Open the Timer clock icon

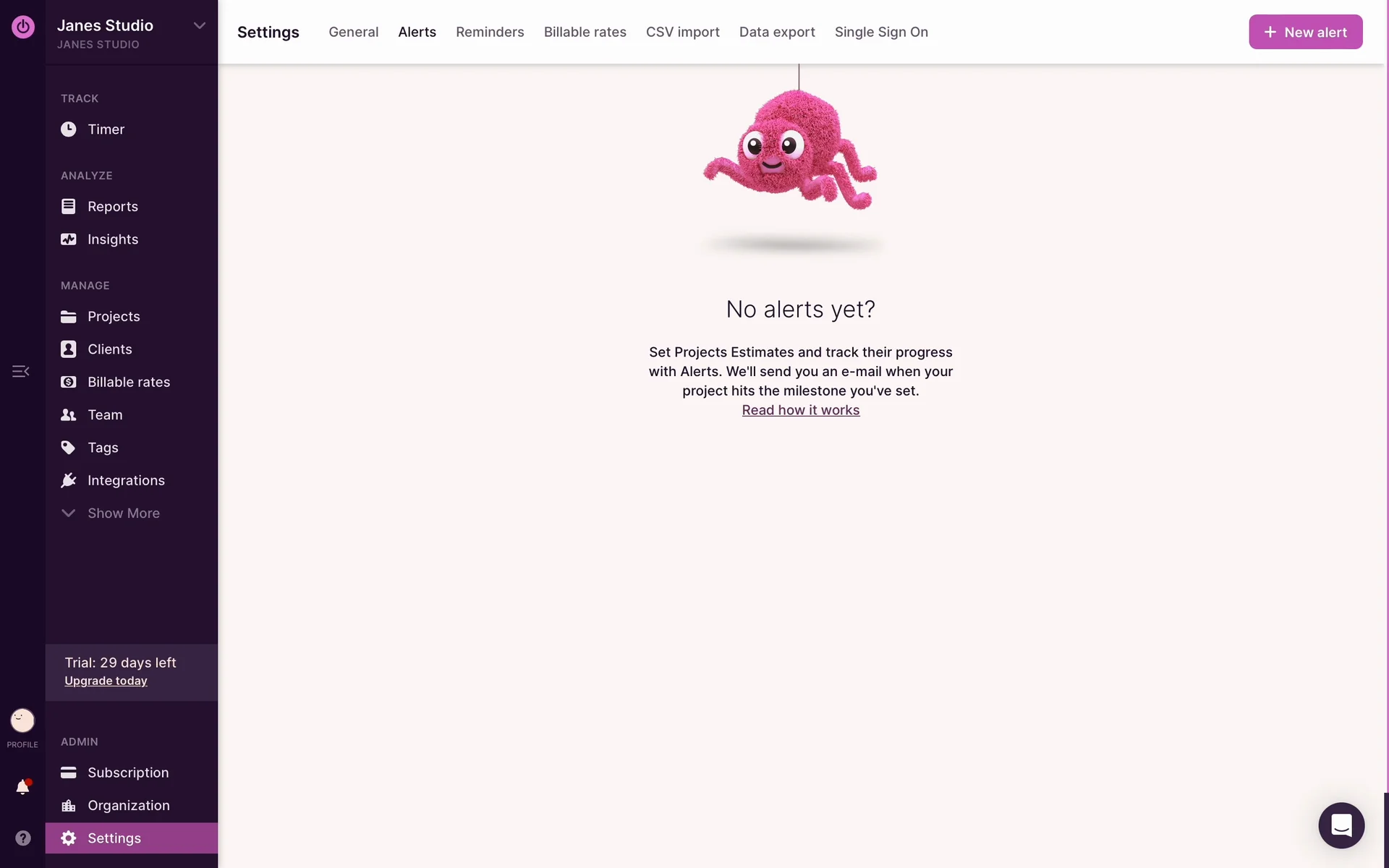coord(68,129)
